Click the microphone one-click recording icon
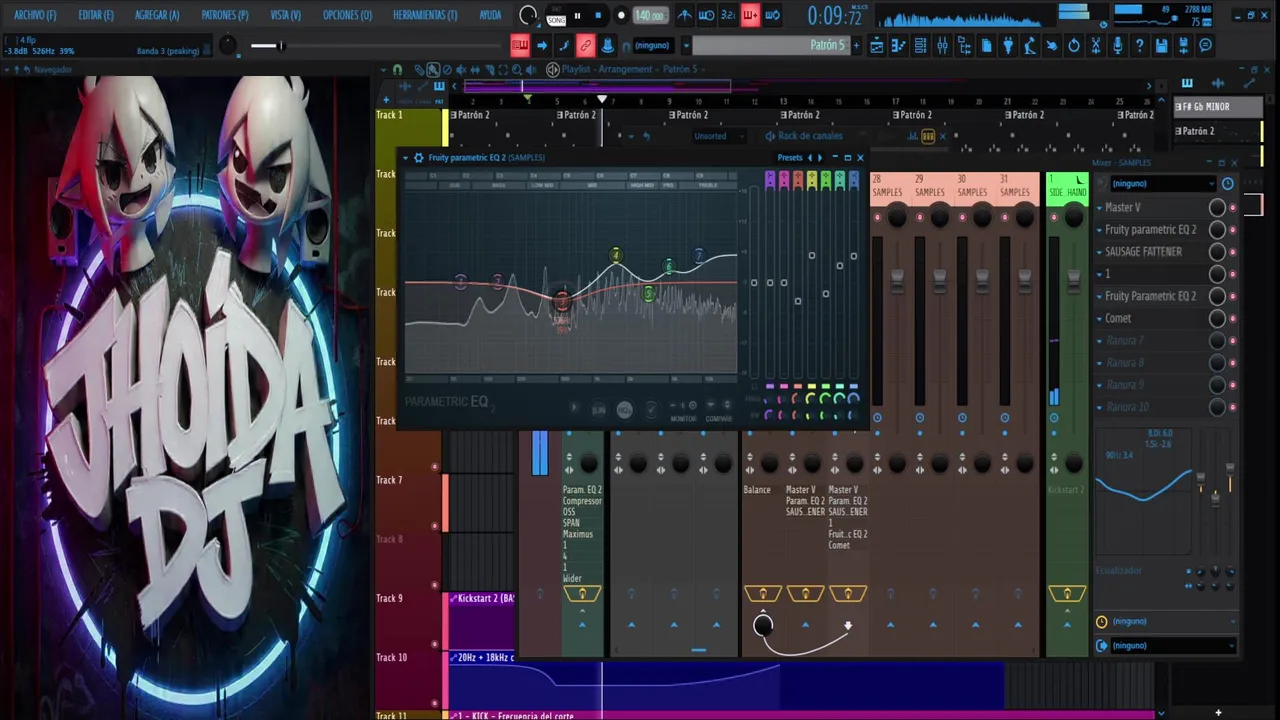Viewport: 1280px width, 720px height. (1117, 45)
